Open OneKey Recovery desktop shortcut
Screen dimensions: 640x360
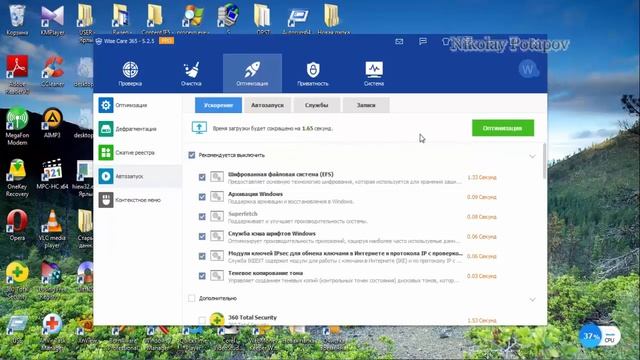point(17,178)
